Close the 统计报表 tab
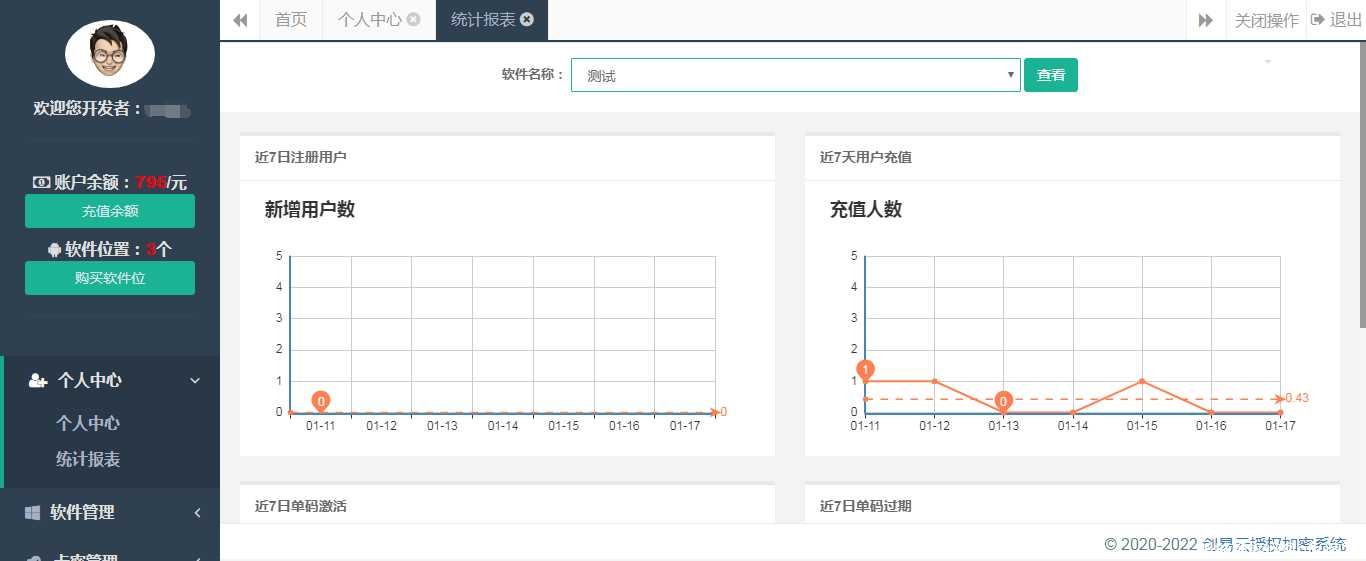 (x=527, y=19)
